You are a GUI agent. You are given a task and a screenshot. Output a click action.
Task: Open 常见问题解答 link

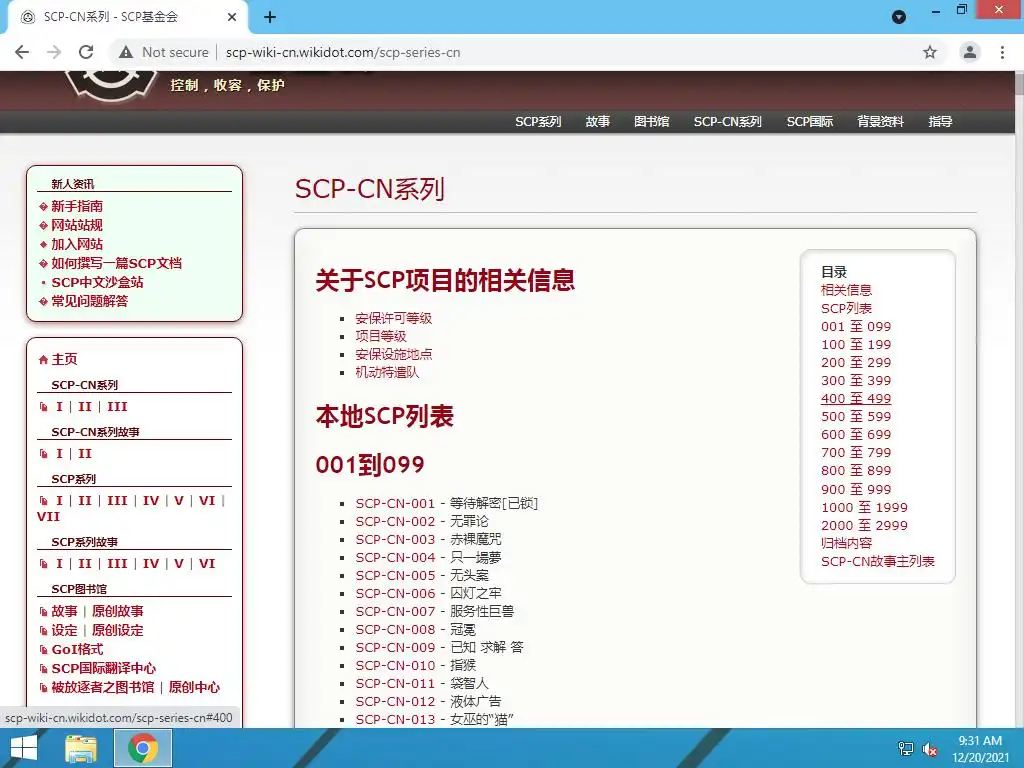(89, 301)
